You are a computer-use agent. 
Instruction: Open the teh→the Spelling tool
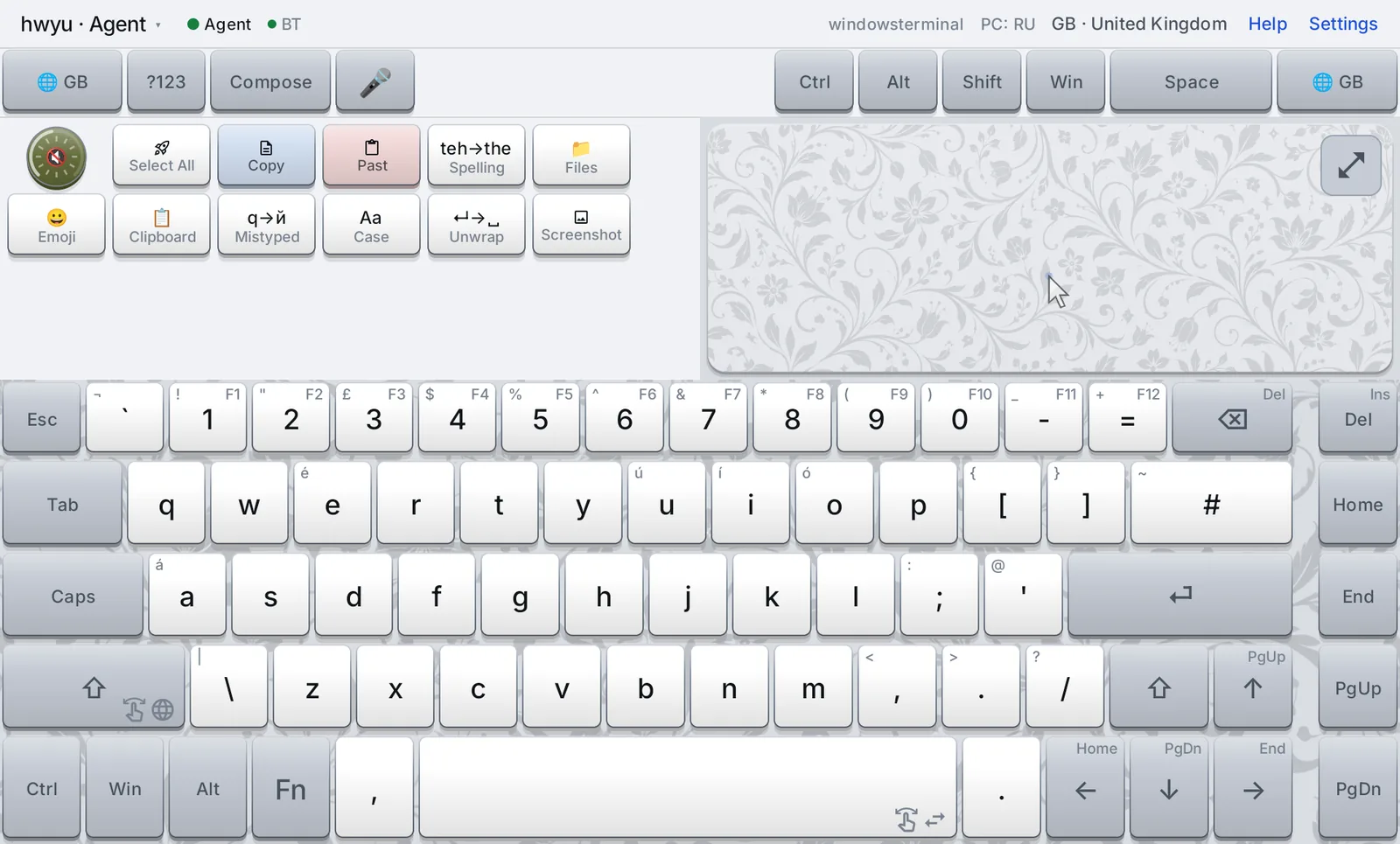tap(476, 156)
